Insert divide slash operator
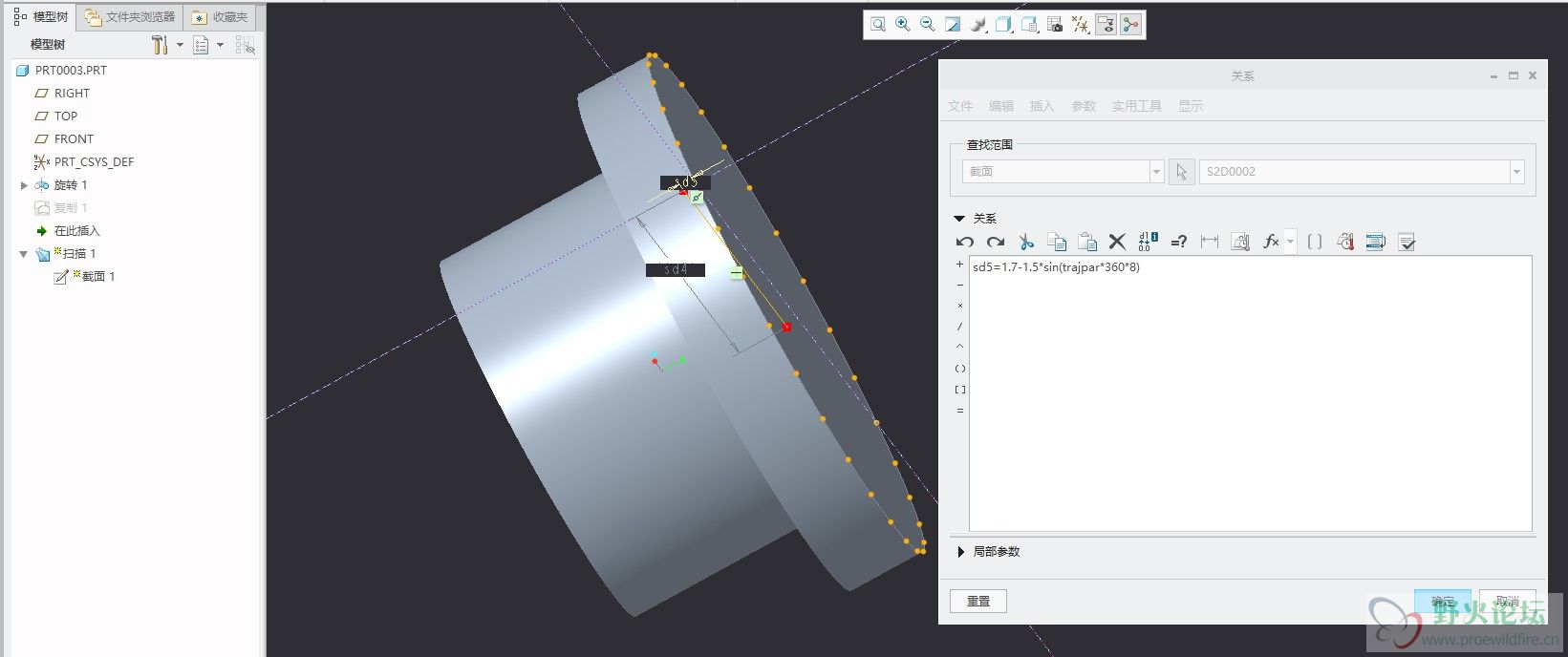 (x=960, y=328)
